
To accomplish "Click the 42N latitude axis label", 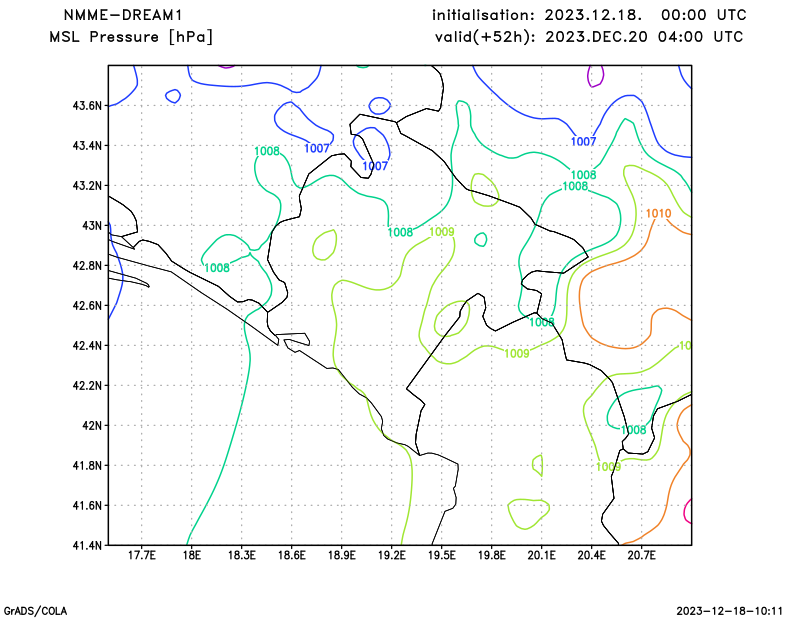I will (x=92, y=426).
